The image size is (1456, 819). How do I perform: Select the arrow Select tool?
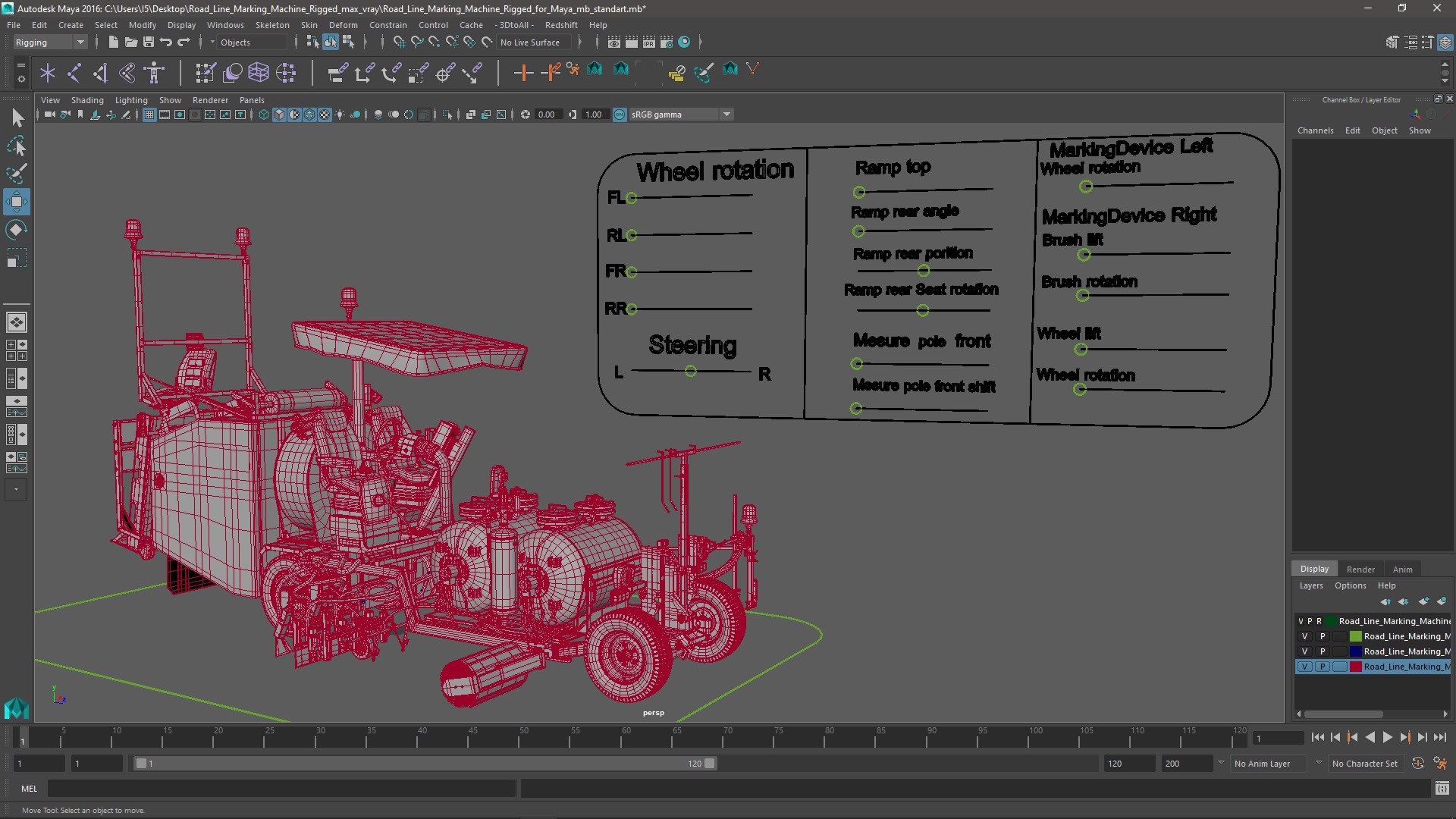coord(17,118)
